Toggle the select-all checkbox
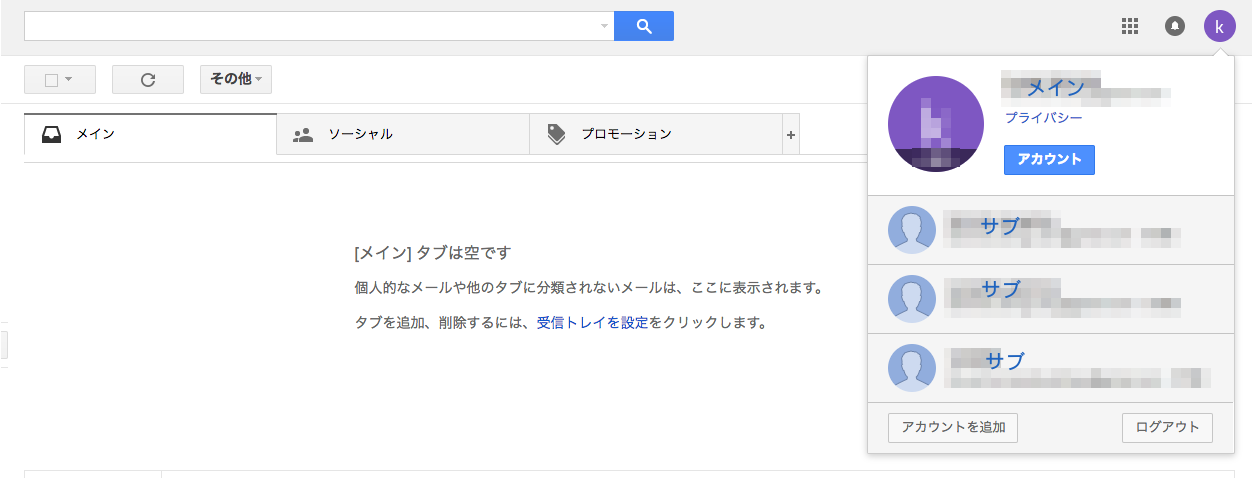Screen dimensions: 1252x478 tap(52, 80)
